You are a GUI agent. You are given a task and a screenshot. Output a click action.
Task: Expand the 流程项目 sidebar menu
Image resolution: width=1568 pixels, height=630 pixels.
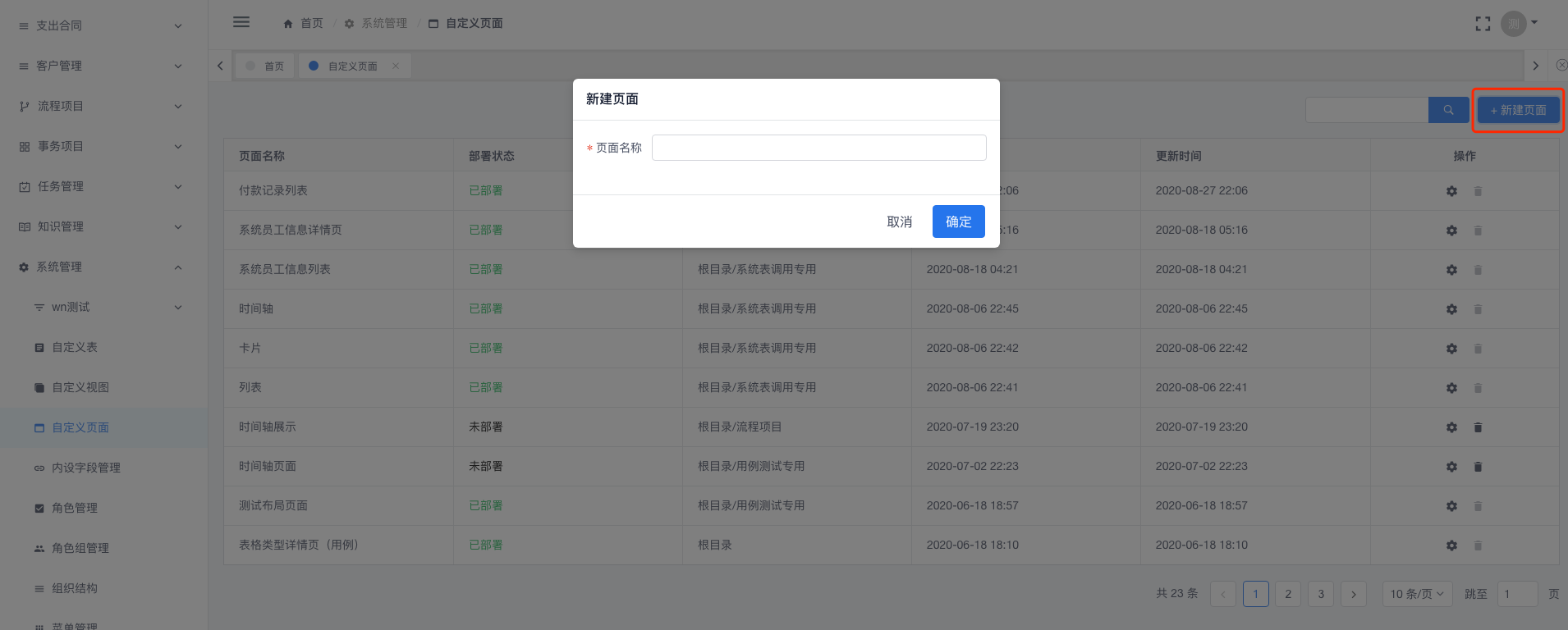tap(103, 106)
